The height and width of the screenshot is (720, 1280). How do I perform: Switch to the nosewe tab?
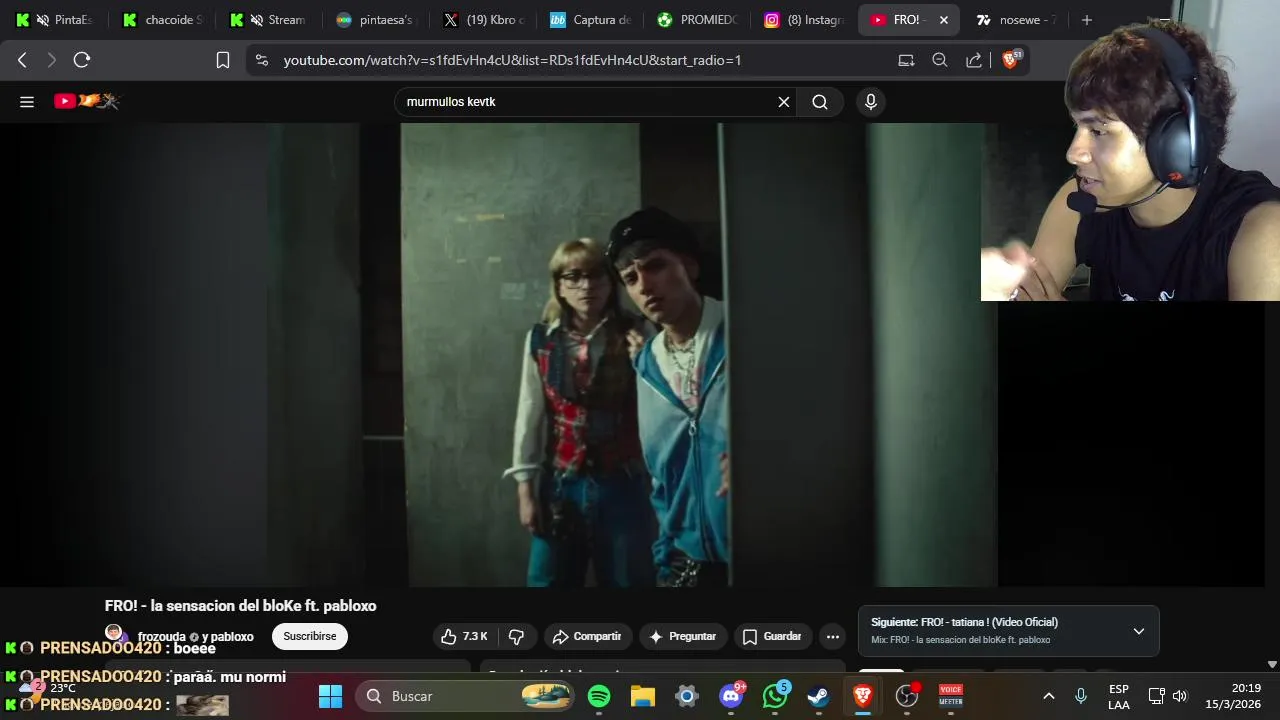pos(1015,20)
